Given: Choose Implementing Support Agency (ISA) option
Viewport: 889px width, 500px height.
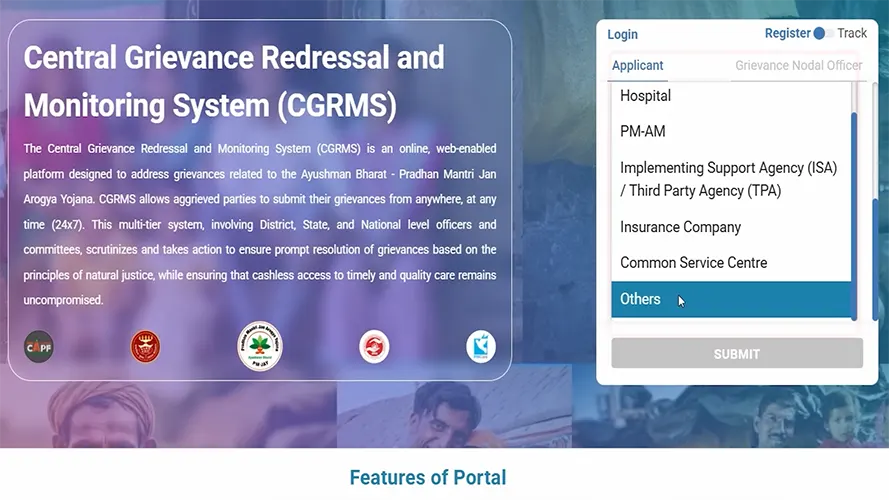Looking at the screenshot, I should tap(731, 179).
